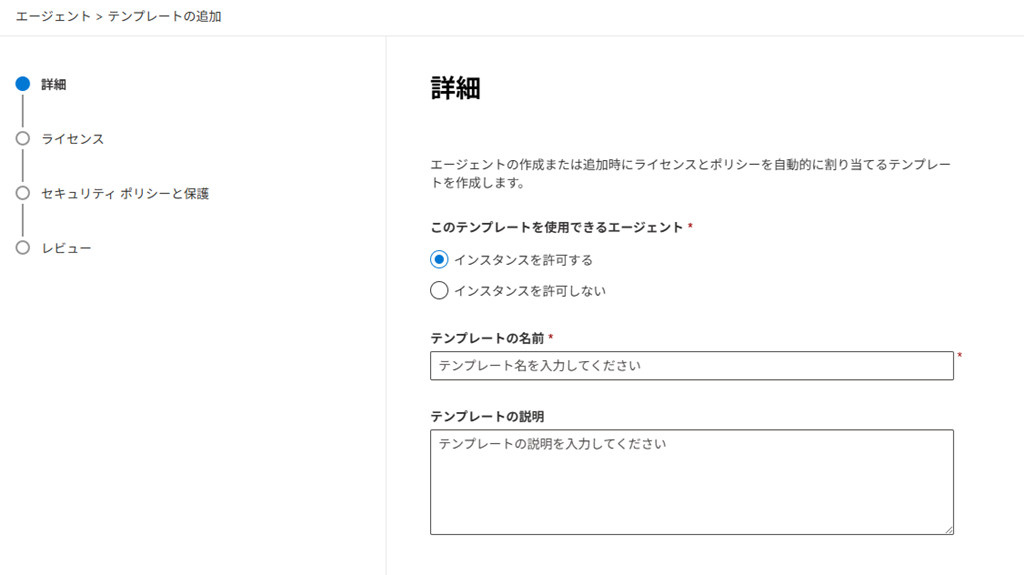The width and height of the screenshot is (1024, 575).
Task: Jump to セキュリティ ポリシーと保護 step label
Action: (x=125, y=193)
